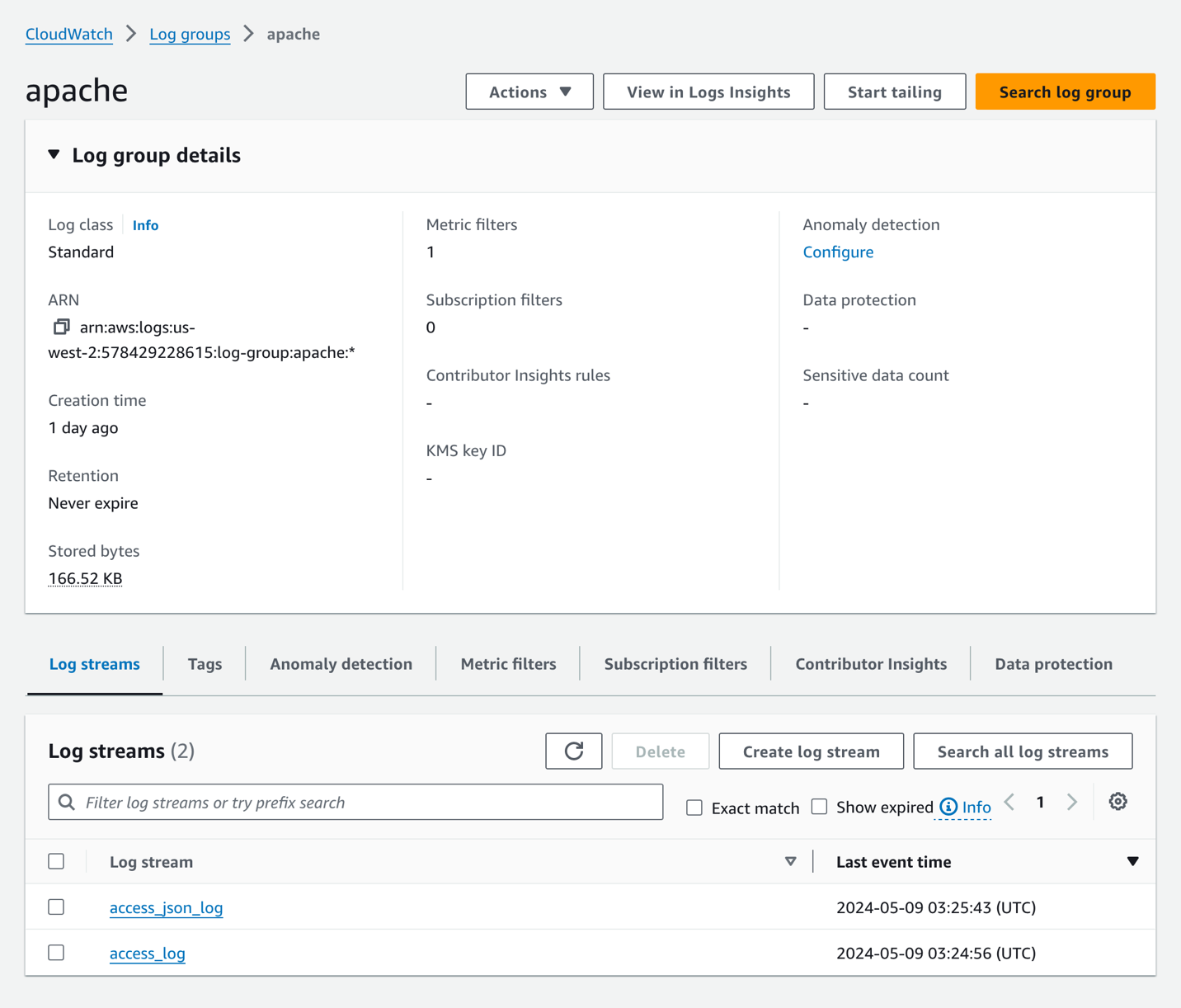
Task: Open the Data protection tab
Action: (x=1053, y=664)
